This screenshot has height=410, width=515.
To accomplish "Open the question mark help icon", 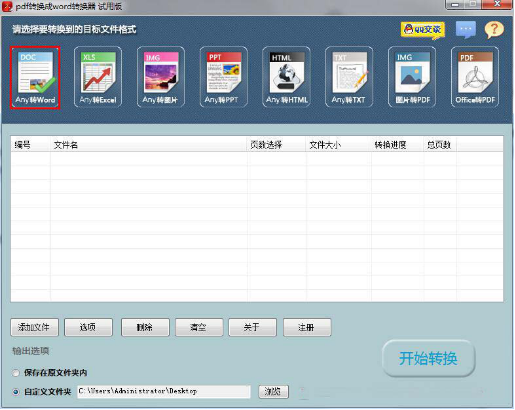I will coord(494,30).
